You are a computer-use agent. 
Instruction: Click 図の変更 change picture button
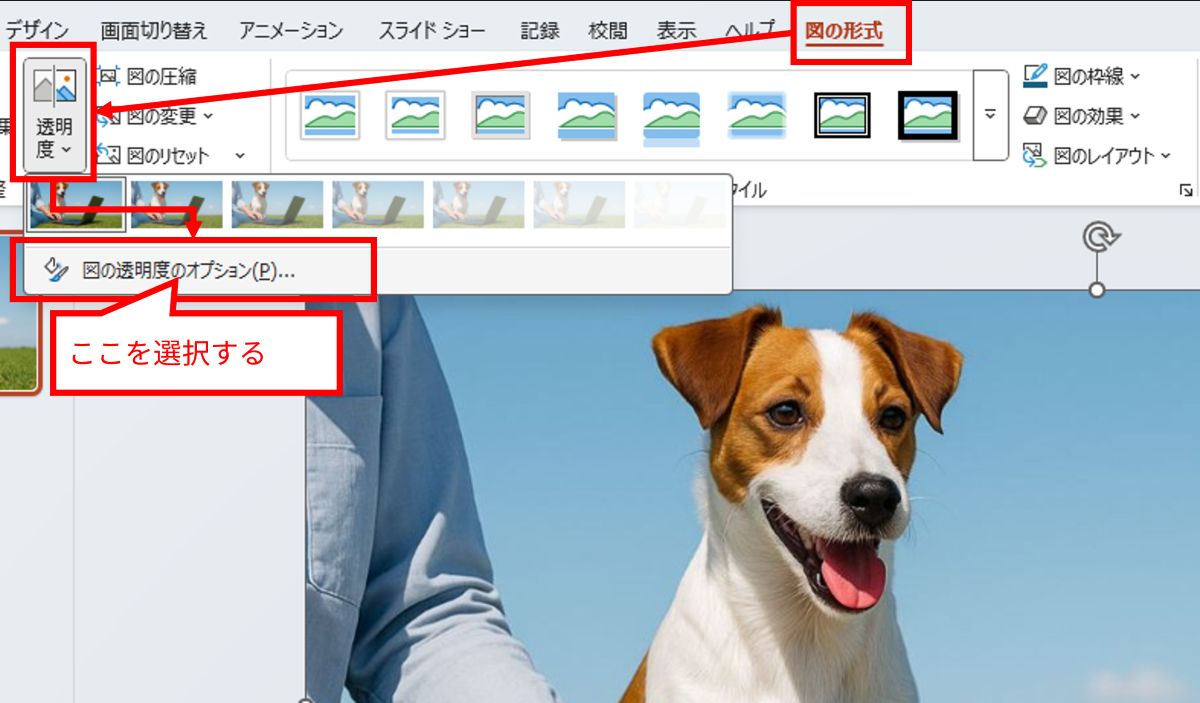160,116
